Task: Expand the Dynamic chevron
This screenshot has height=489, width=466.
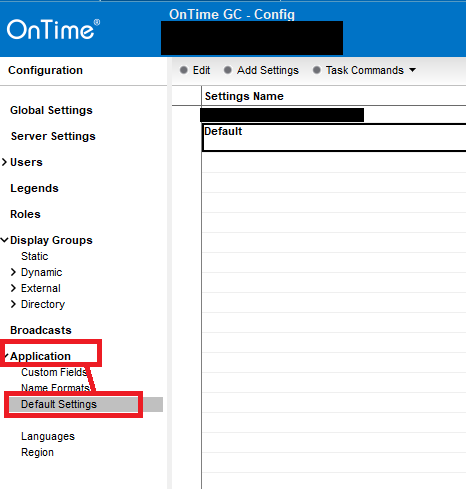Action: [x=13, y=272]
